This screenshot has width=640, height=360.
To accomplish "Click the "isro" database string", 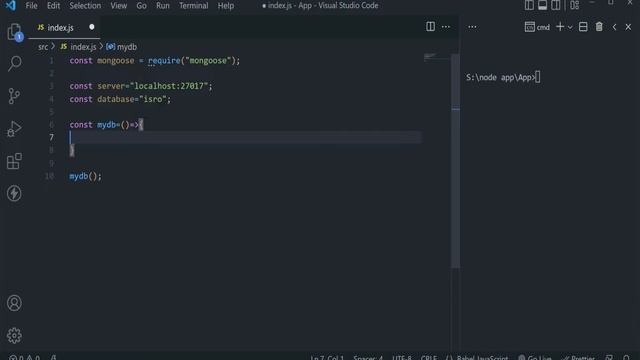I will click(153, 99).
